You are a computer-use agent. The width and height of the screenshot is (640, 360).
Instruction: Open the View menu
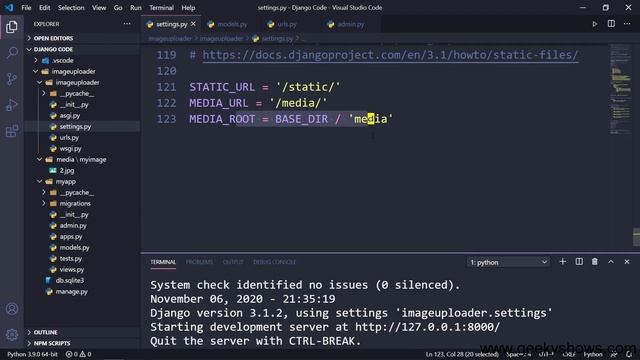coord(99,7)
